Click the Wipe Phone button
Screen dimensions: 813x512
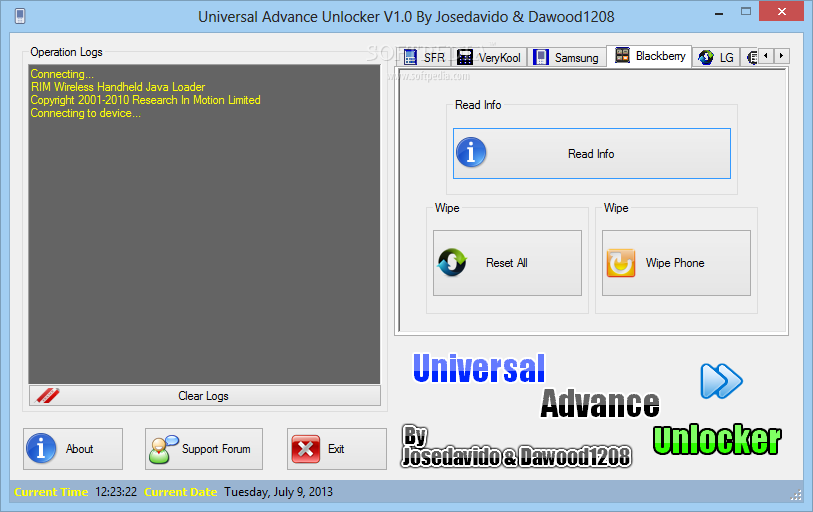[676, 263]
